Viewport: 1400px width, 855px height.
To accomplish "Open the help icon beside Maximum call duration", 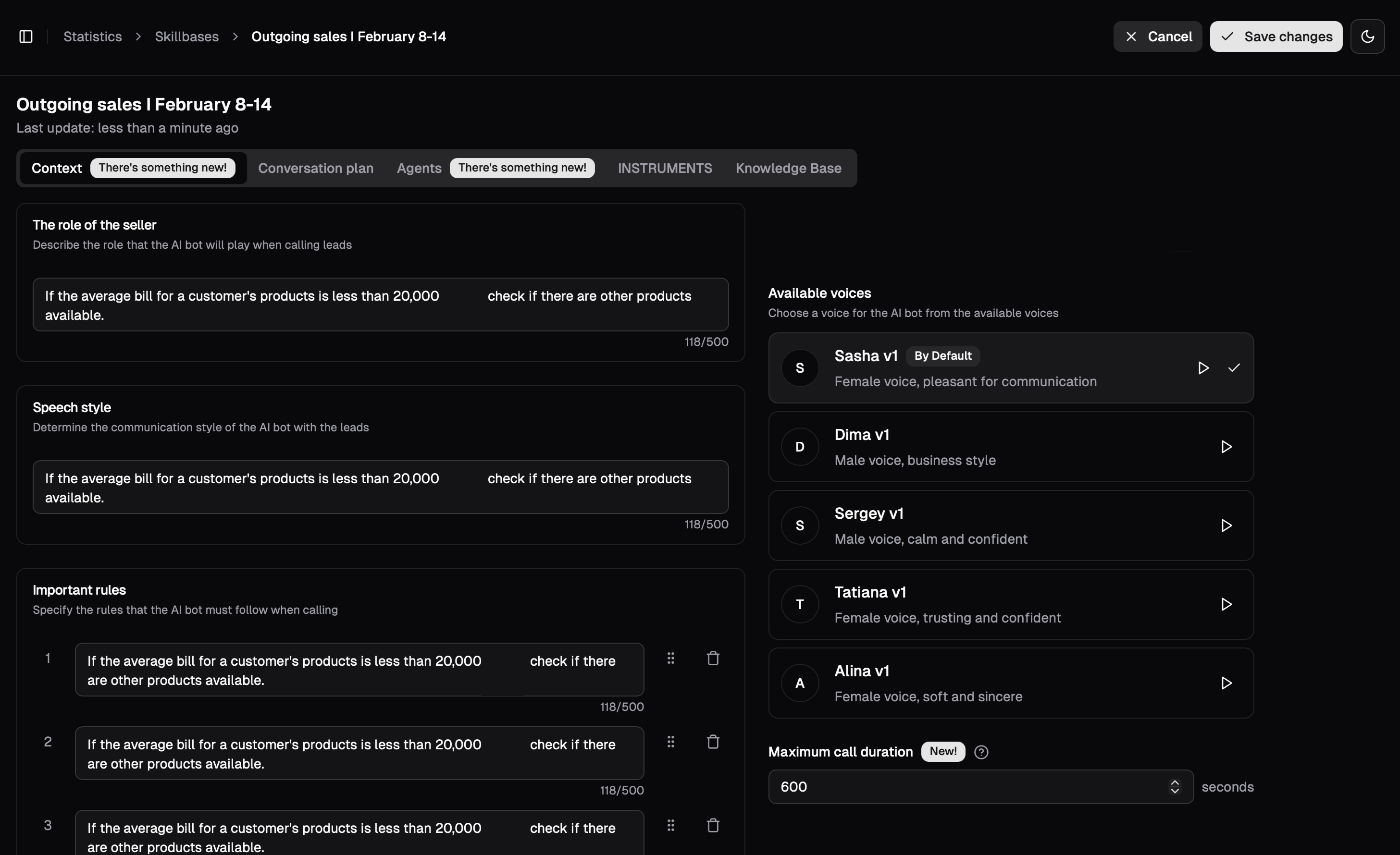I will (981, 752).
